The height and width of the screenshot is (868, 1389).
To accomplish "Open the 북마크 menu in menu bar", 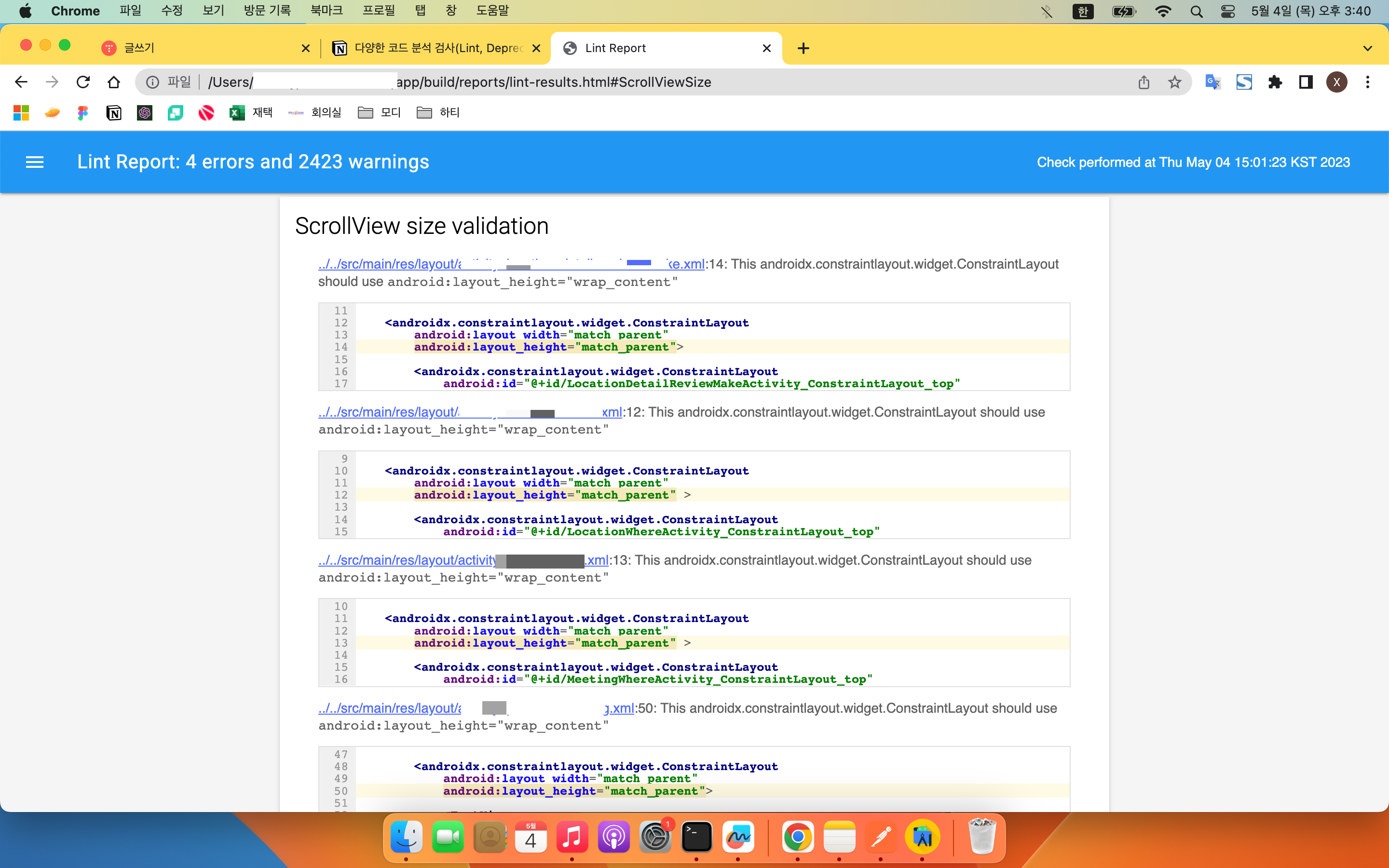I will [x=326, y=11].
